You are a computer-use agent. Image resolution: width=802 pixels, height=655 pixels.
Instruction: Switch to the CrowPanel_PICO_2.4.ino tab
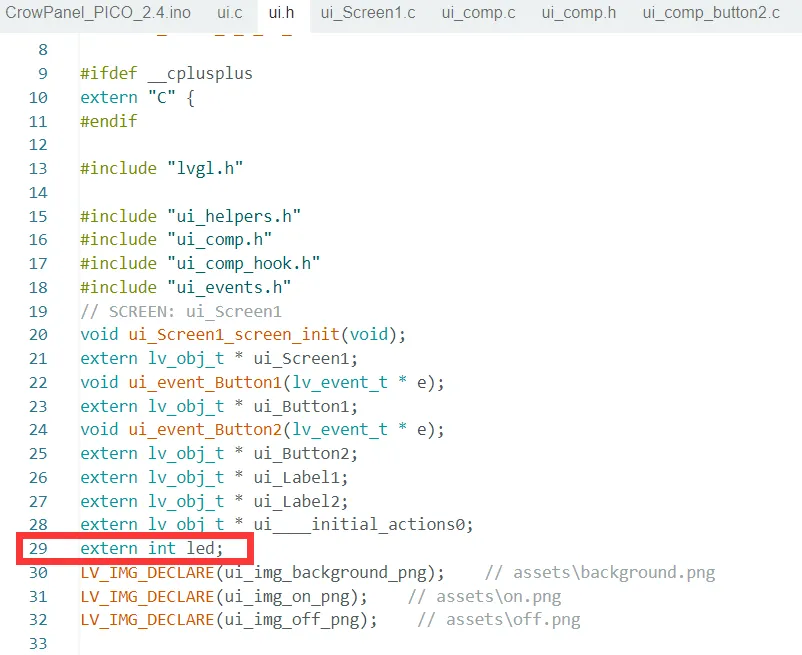pos(100,15)
